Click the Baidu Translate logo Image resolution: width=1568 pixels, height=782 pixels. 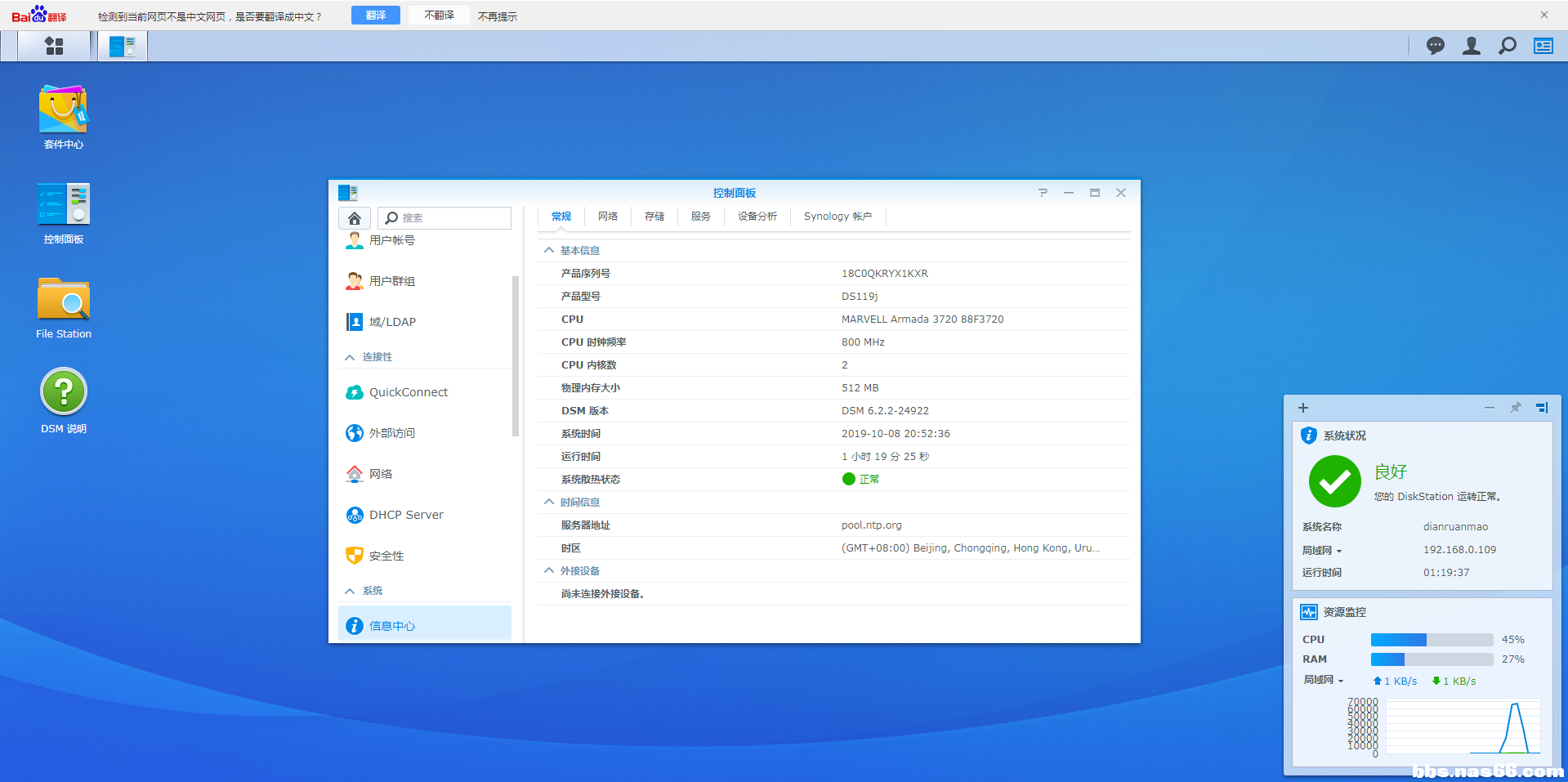(x=39, y=15)
